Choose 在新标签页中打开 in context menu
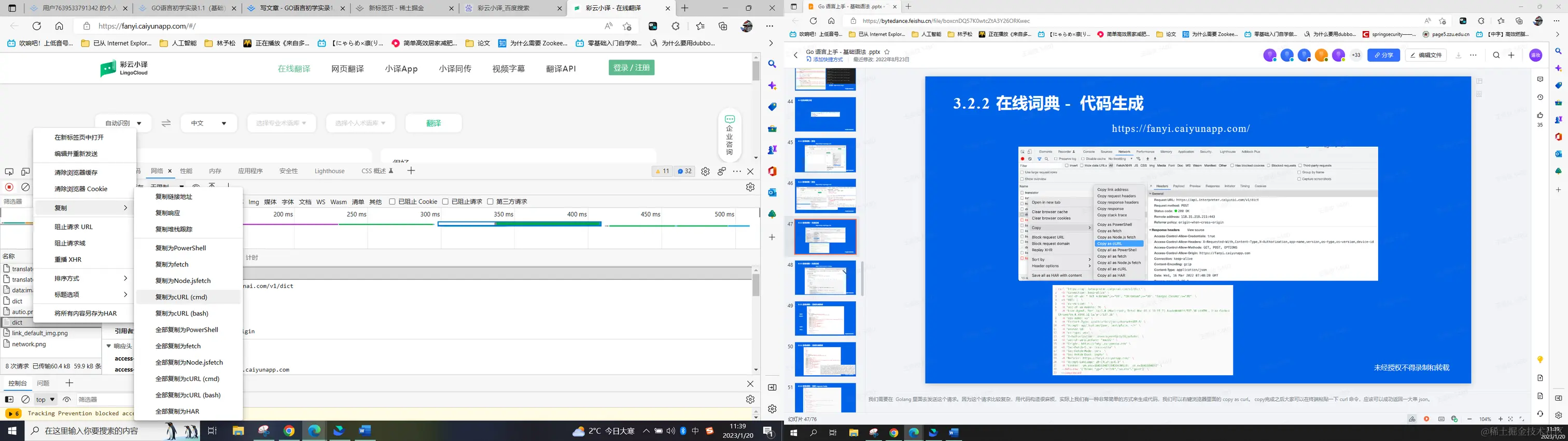 click(85, 137)
